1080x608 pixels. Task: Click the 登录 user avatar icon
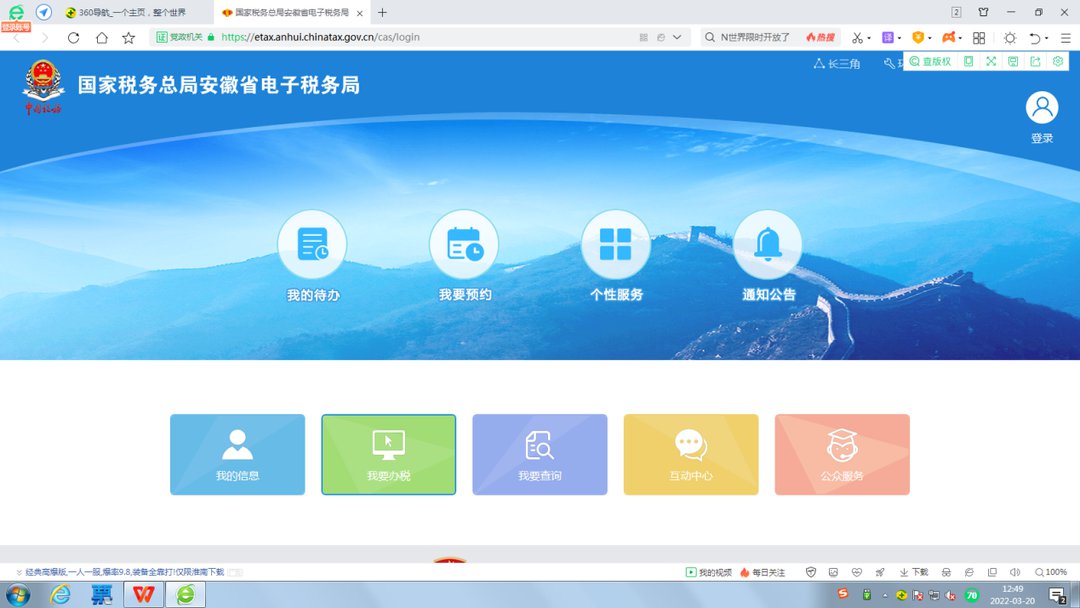tap(1042, 108)
